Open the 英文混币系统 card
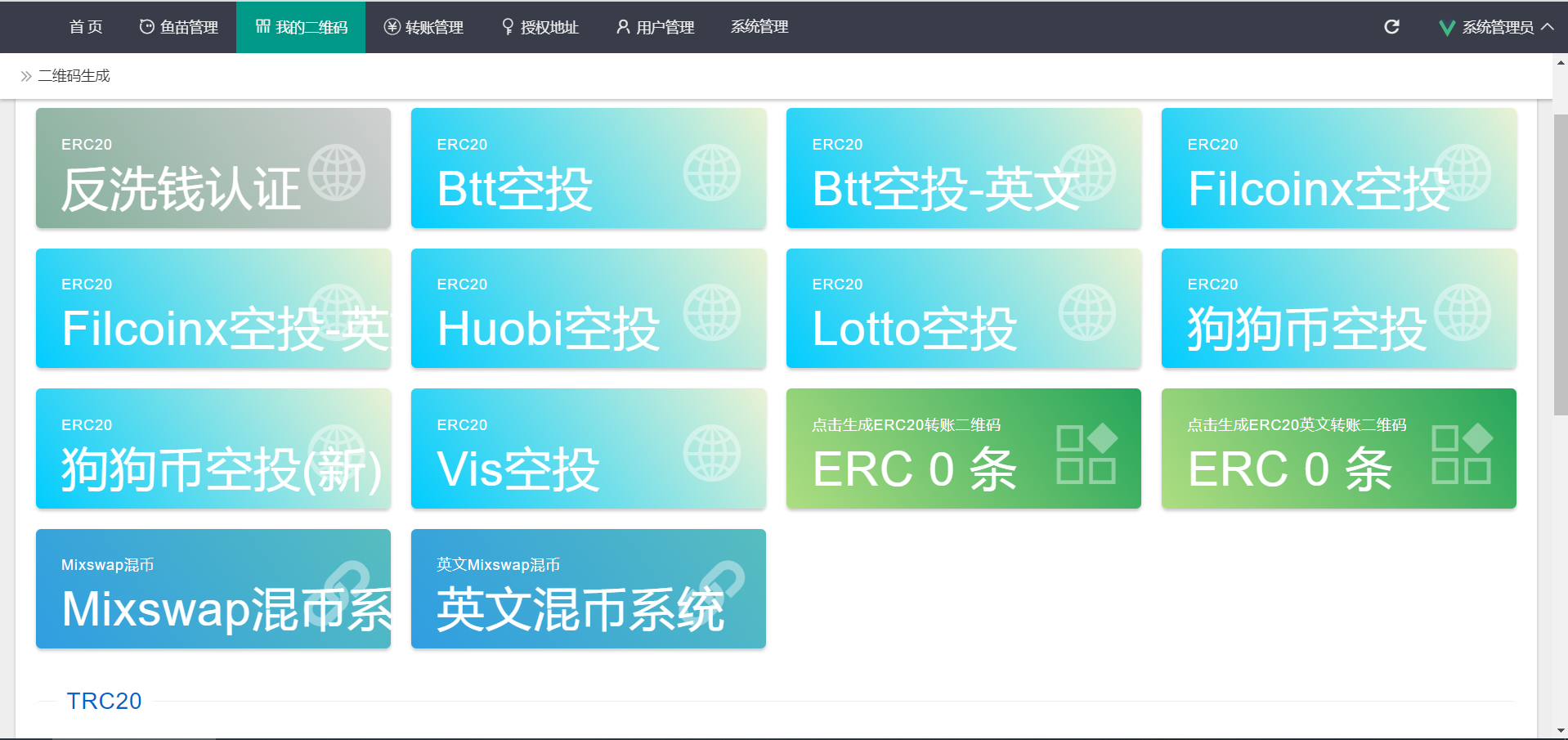 tap(589, 589)
